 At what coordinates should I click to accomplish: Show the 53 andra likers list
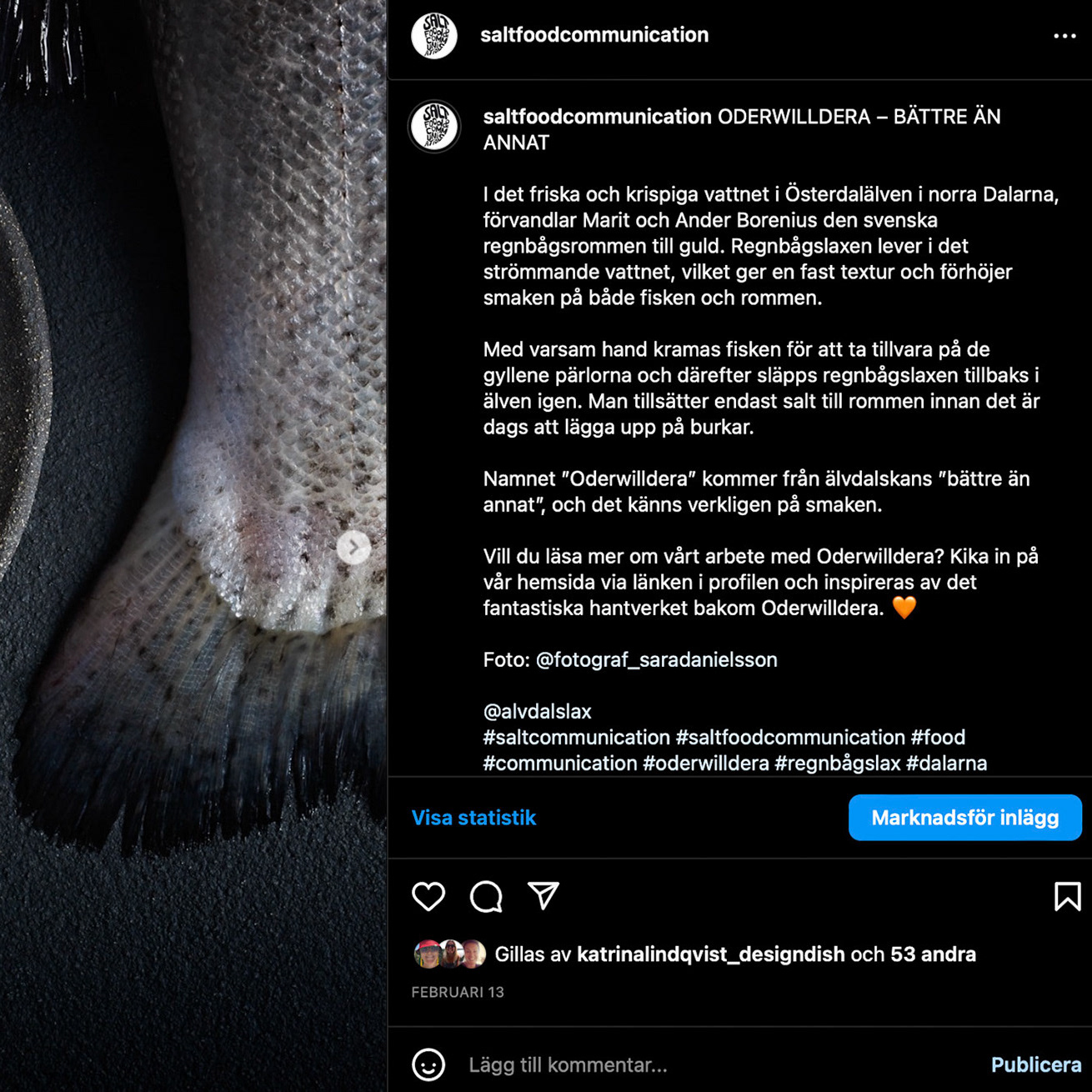click(933, 954)
